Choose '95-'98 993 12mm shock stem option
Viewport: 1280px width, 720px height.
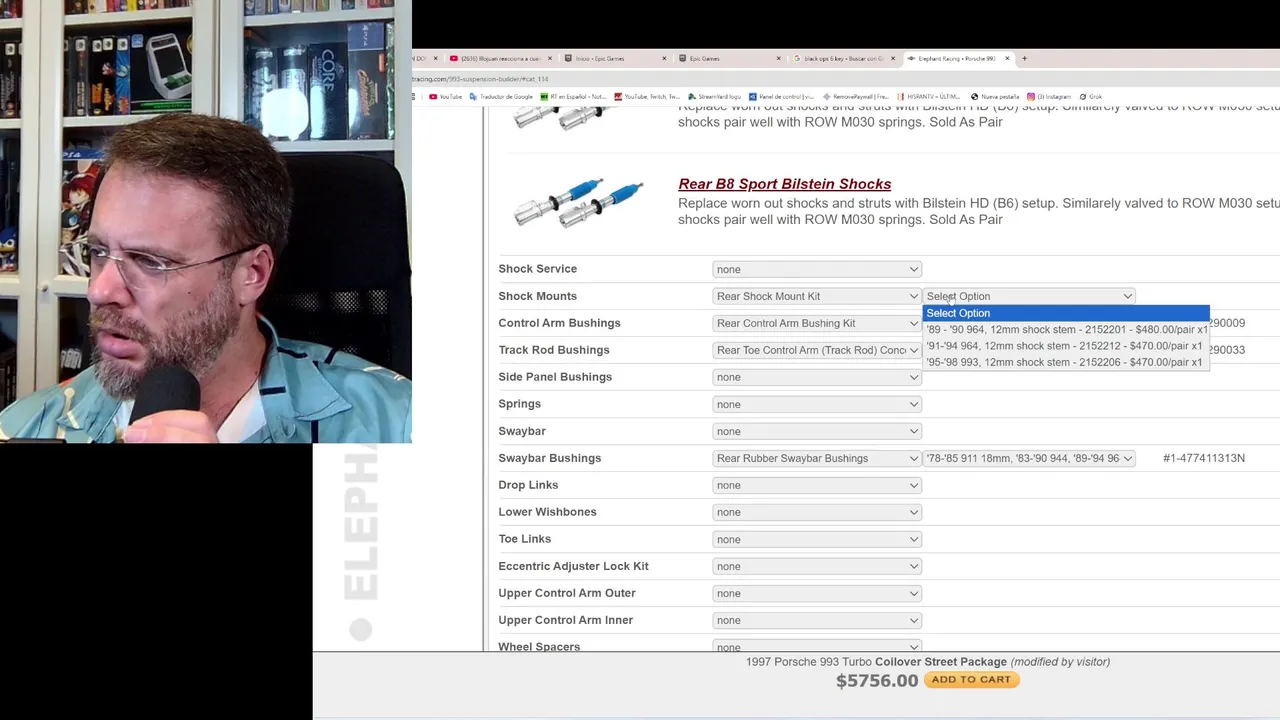coord(1066,362)
